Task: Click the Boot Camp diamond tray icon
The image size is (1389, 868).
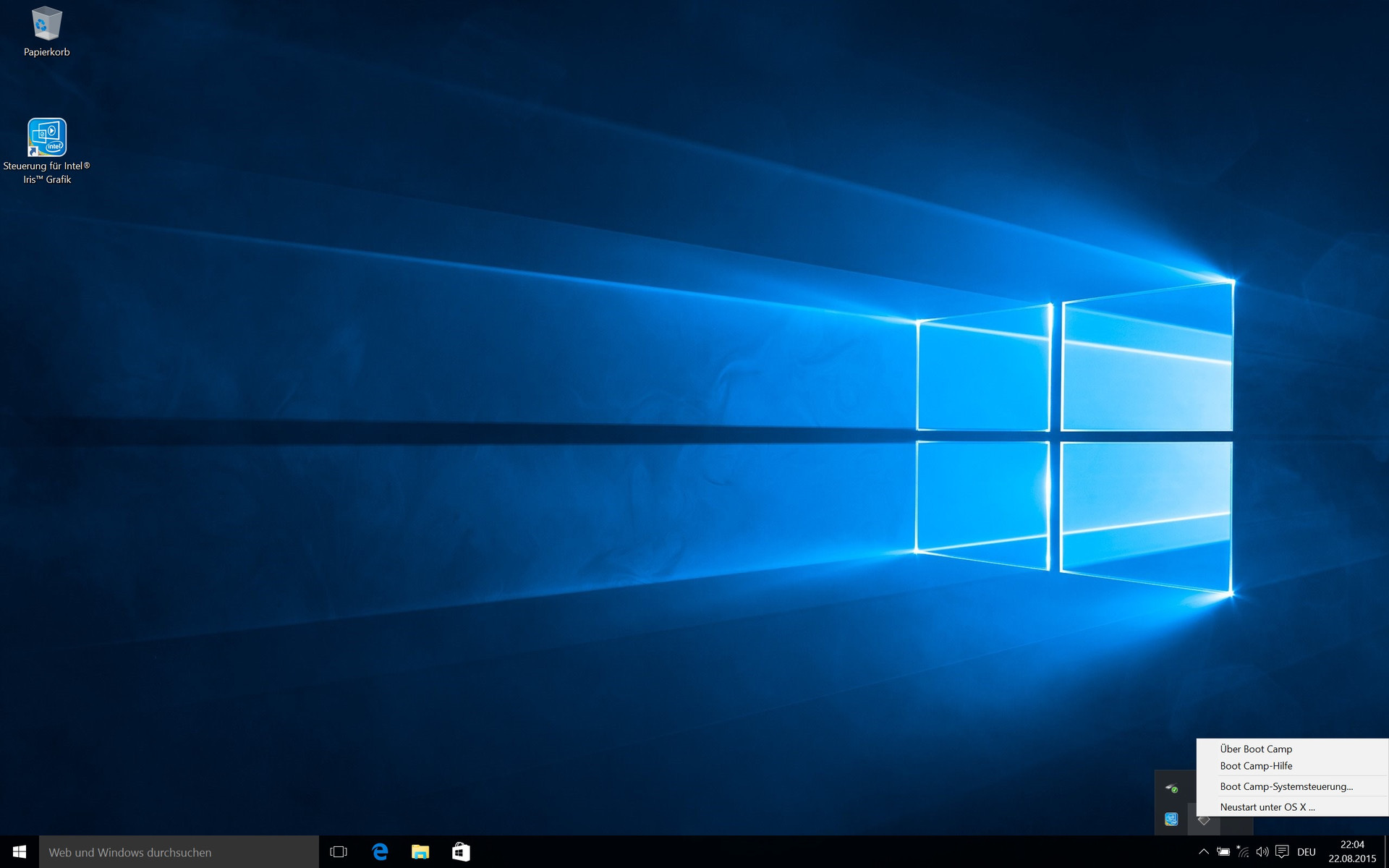Action: 1204,820
